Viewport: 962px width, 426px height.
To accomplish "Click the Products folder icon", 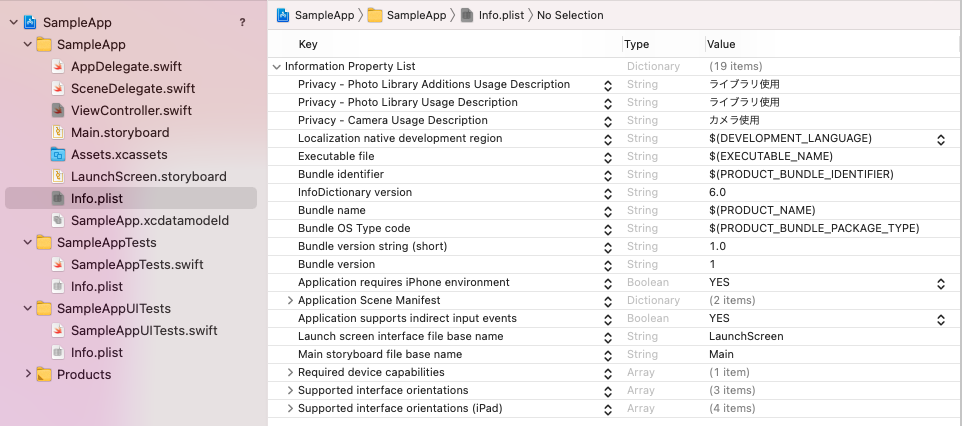I will [44, 375].
